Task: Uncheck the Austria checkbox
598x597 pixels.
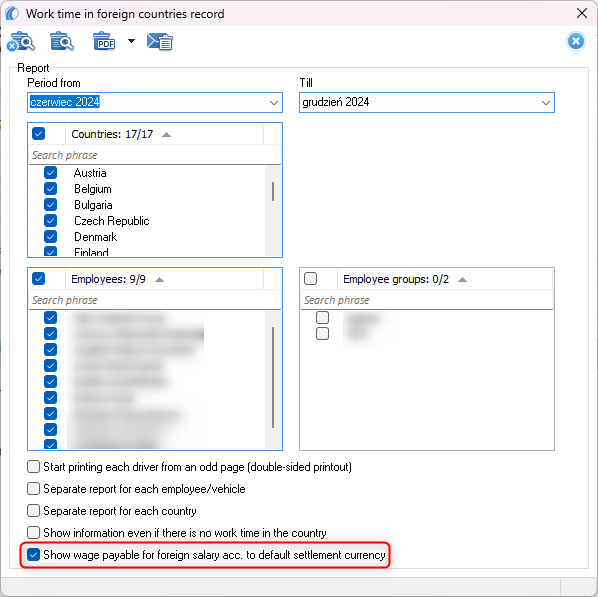Action: tap(50, 173)
